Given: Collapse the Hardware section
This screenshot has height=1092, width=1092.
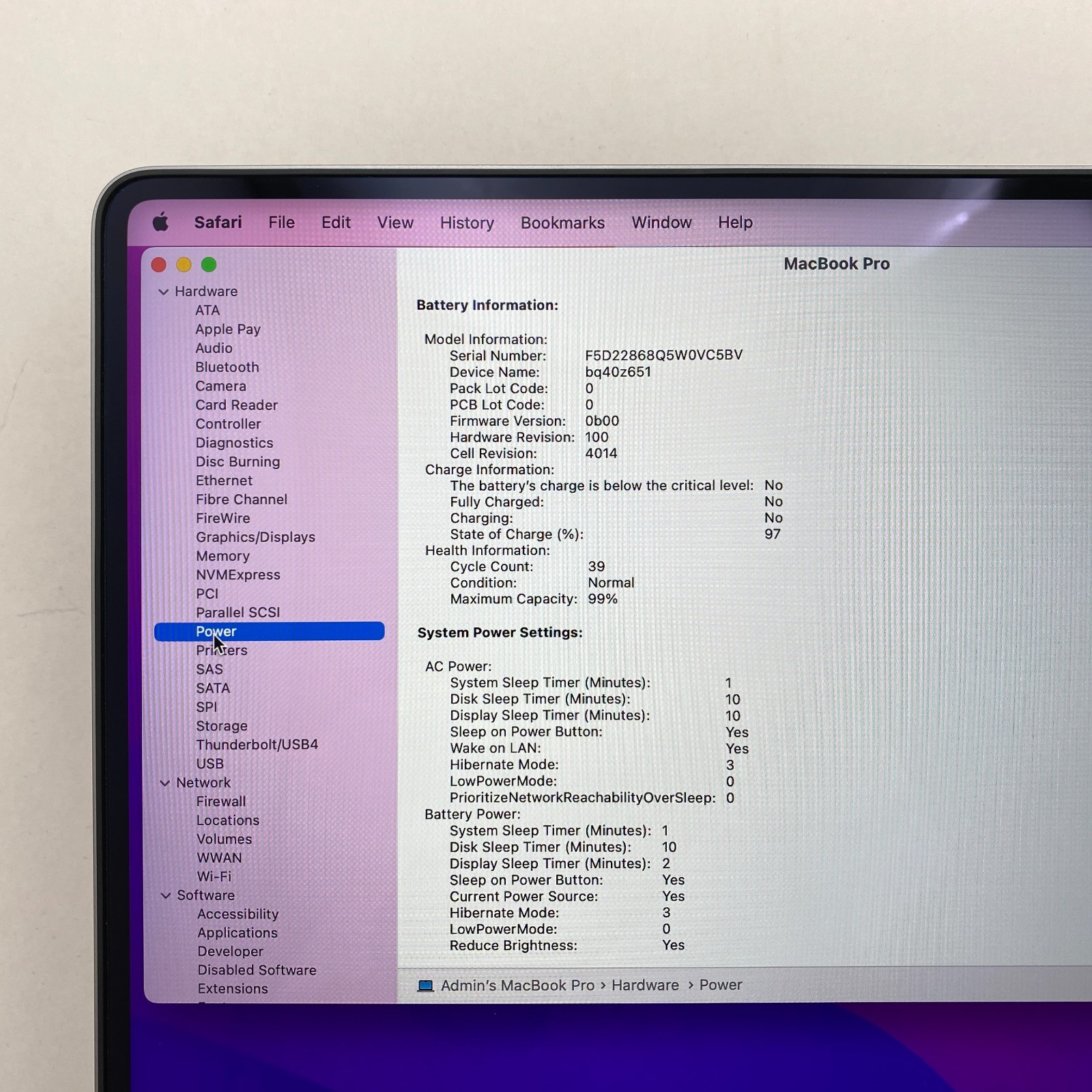Looking at the screenshot, I should pyautogui.click(x=164, y=291).
